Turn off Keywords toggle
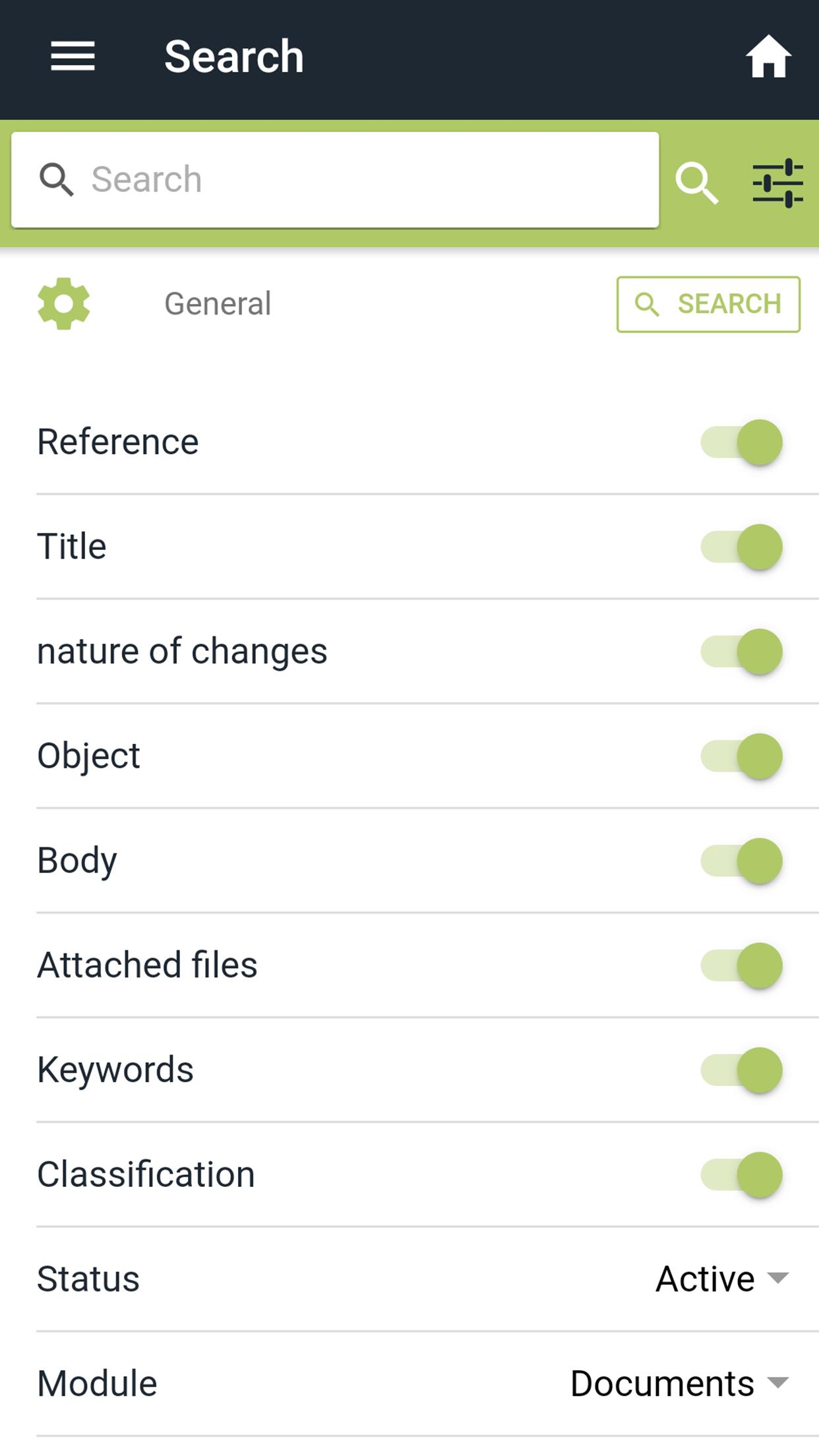The image size is (819, 1456). click(741, 1070)
